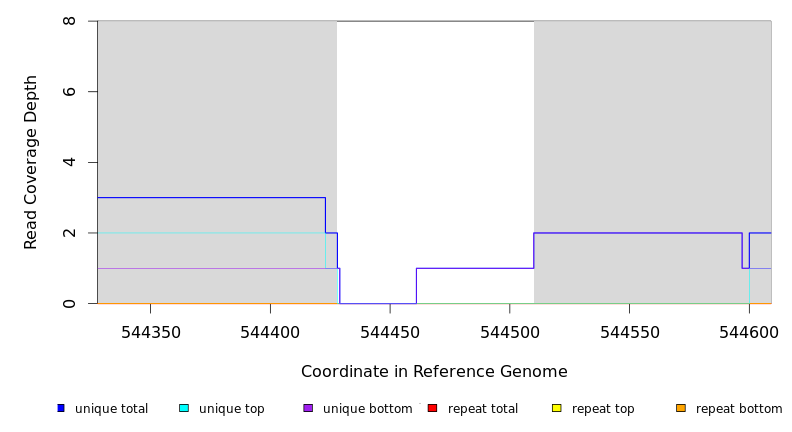792x432 pixels.
Task: Select the "unique total" legend label
Action: [x=111, y=409]
